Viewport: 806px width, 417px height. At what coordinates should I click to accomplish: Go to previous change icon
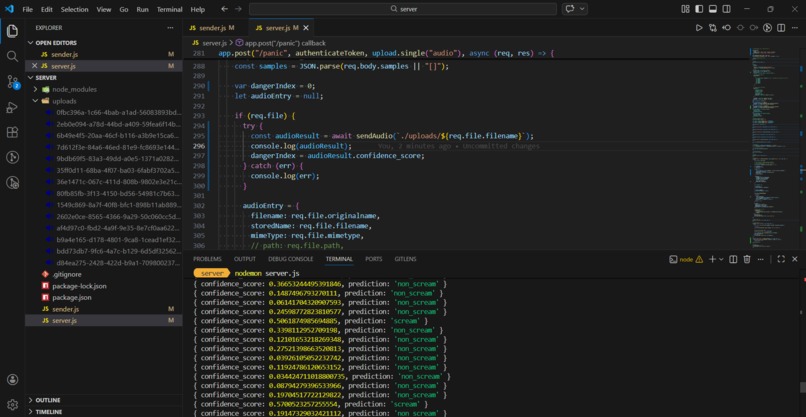point(726,28)
